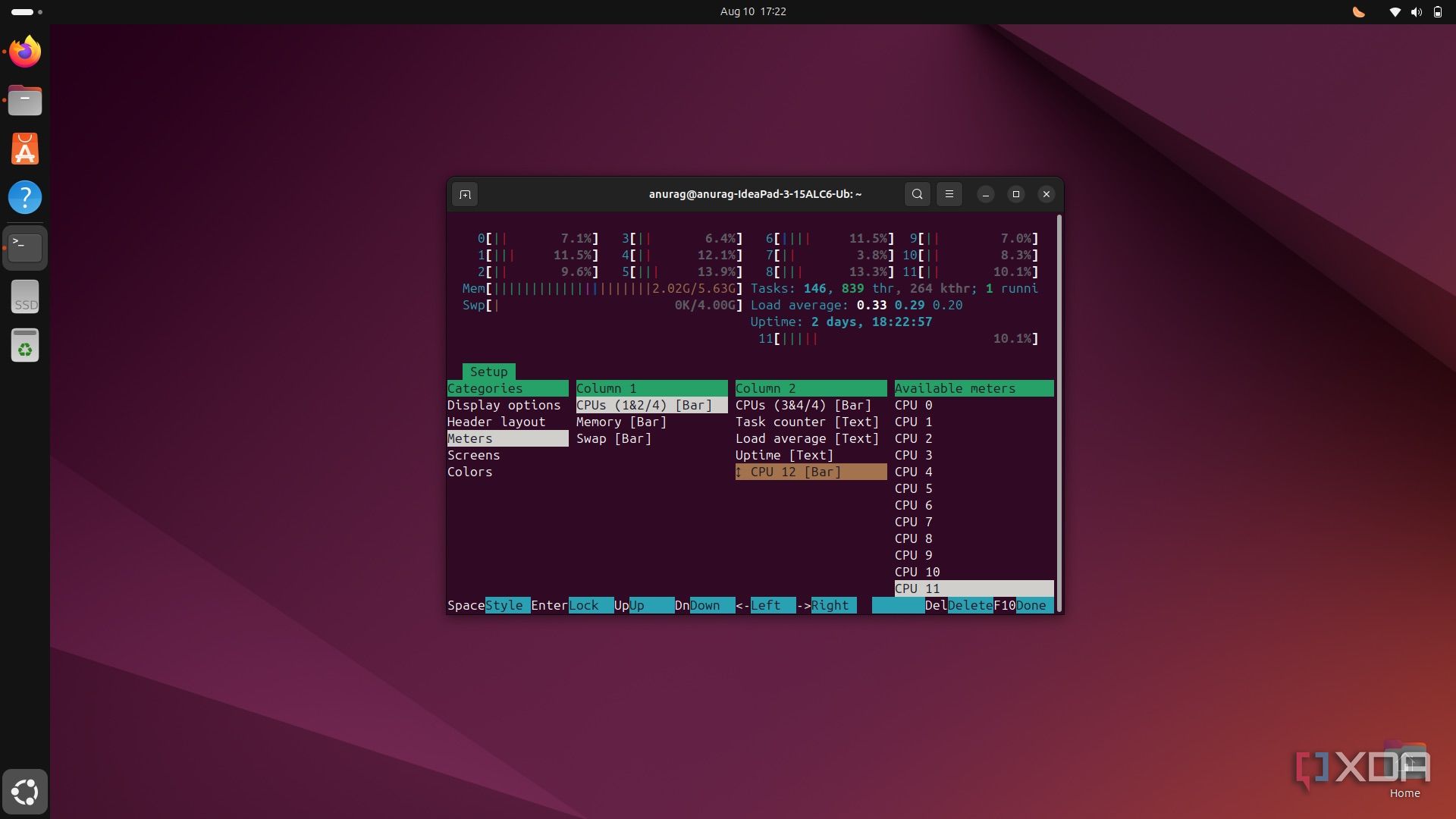Click Lock function key button
This screenshot has height=819, width=1456.
591,605
